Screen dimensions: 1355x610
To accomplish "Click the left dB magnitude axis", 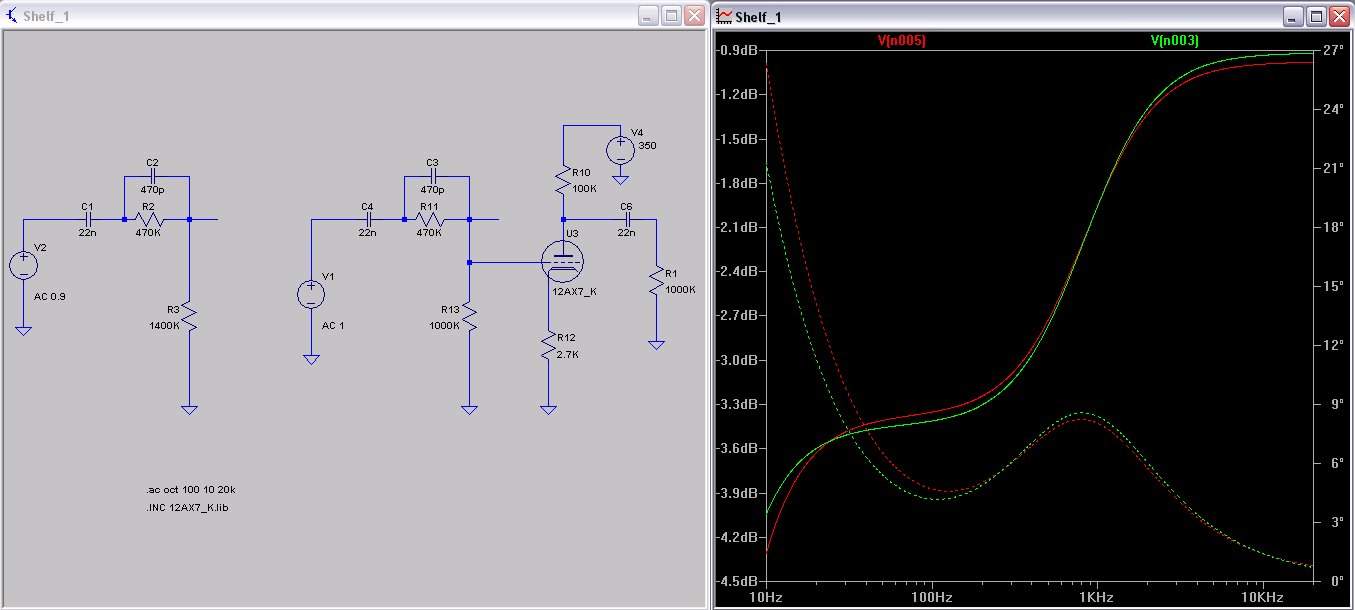I will pos(740,315).
